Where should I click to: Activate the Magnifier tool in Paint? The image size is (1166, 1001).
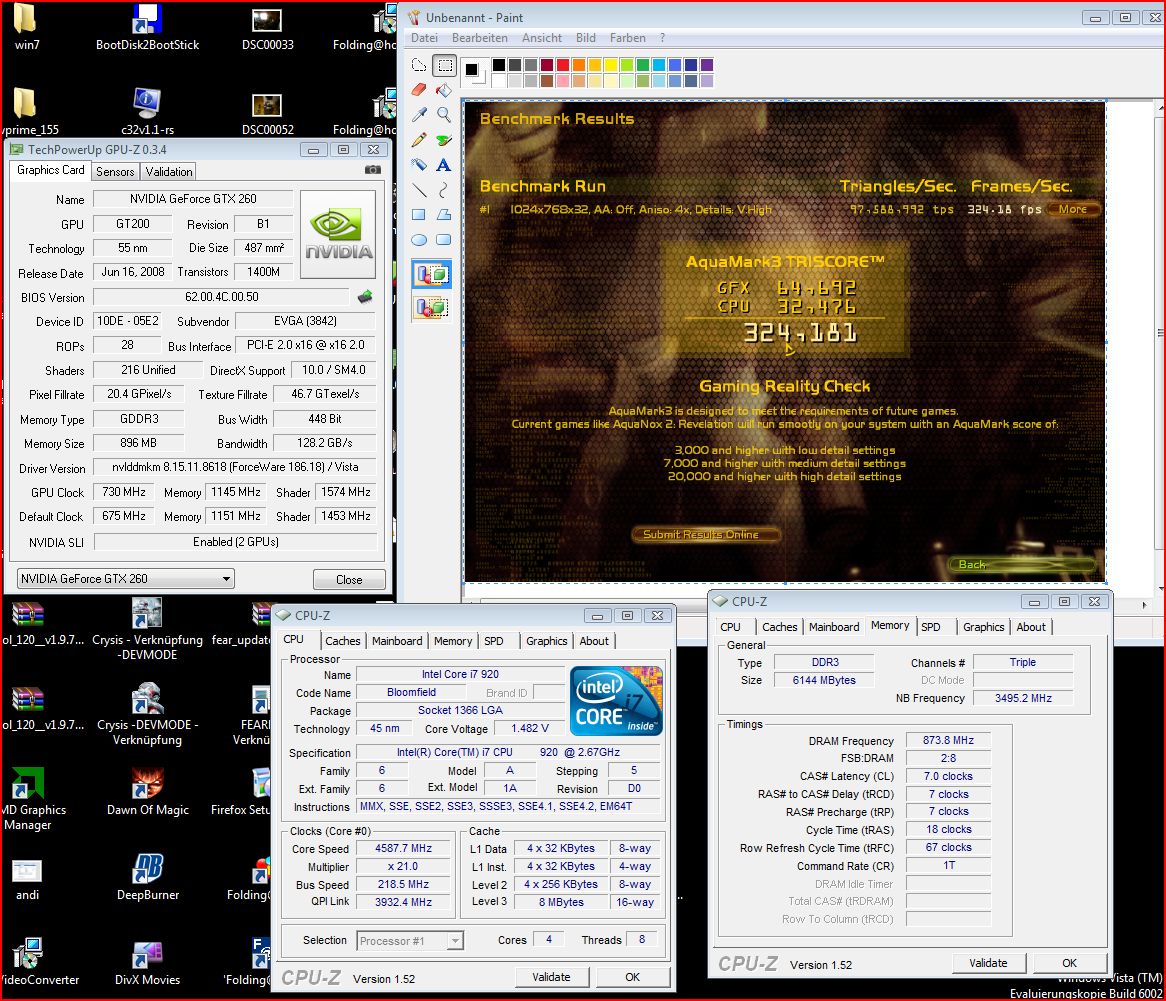point(445,115)
